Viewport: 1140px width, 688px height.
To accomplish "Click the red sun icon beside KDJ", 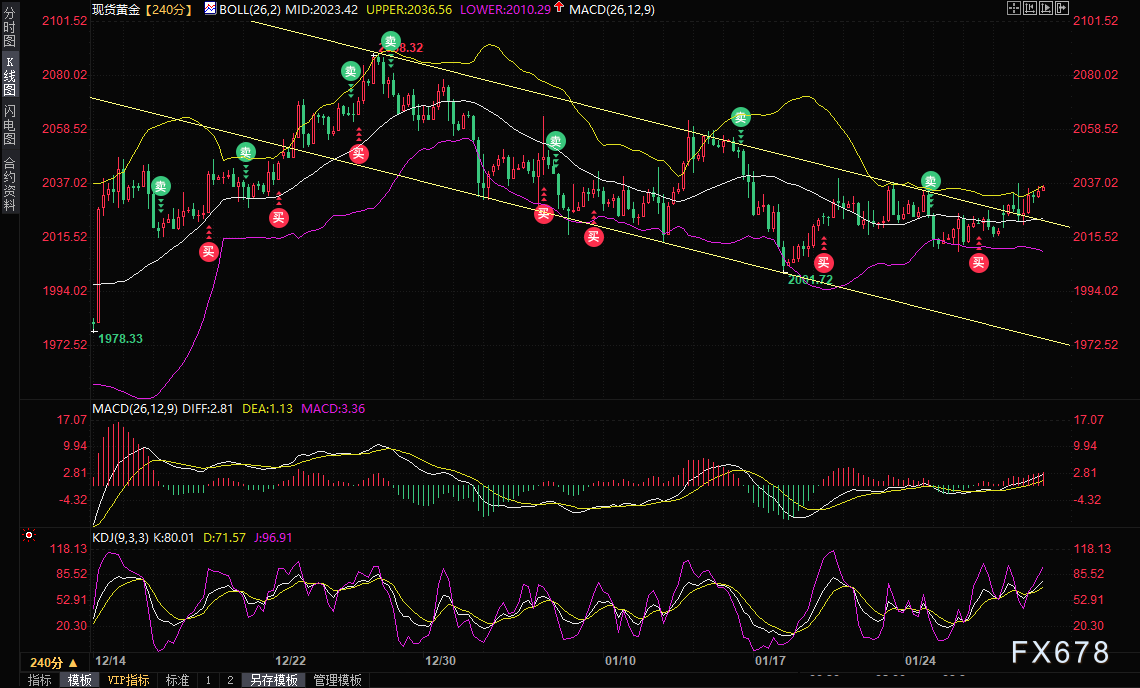I will (29, 535).
